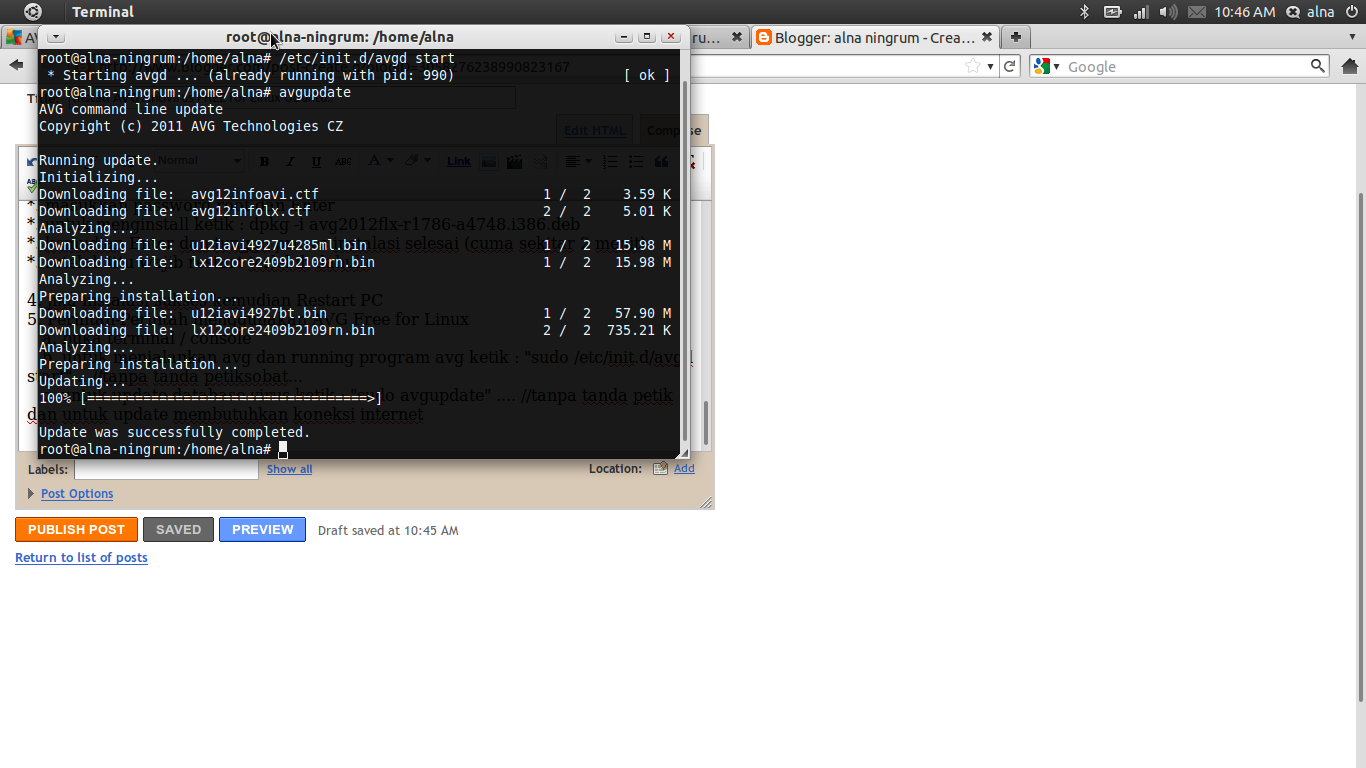Image resolution: width=1366 pixels, height=768 pixels.
Task: Insert a video into the post
Action: (x=516, y=161)
